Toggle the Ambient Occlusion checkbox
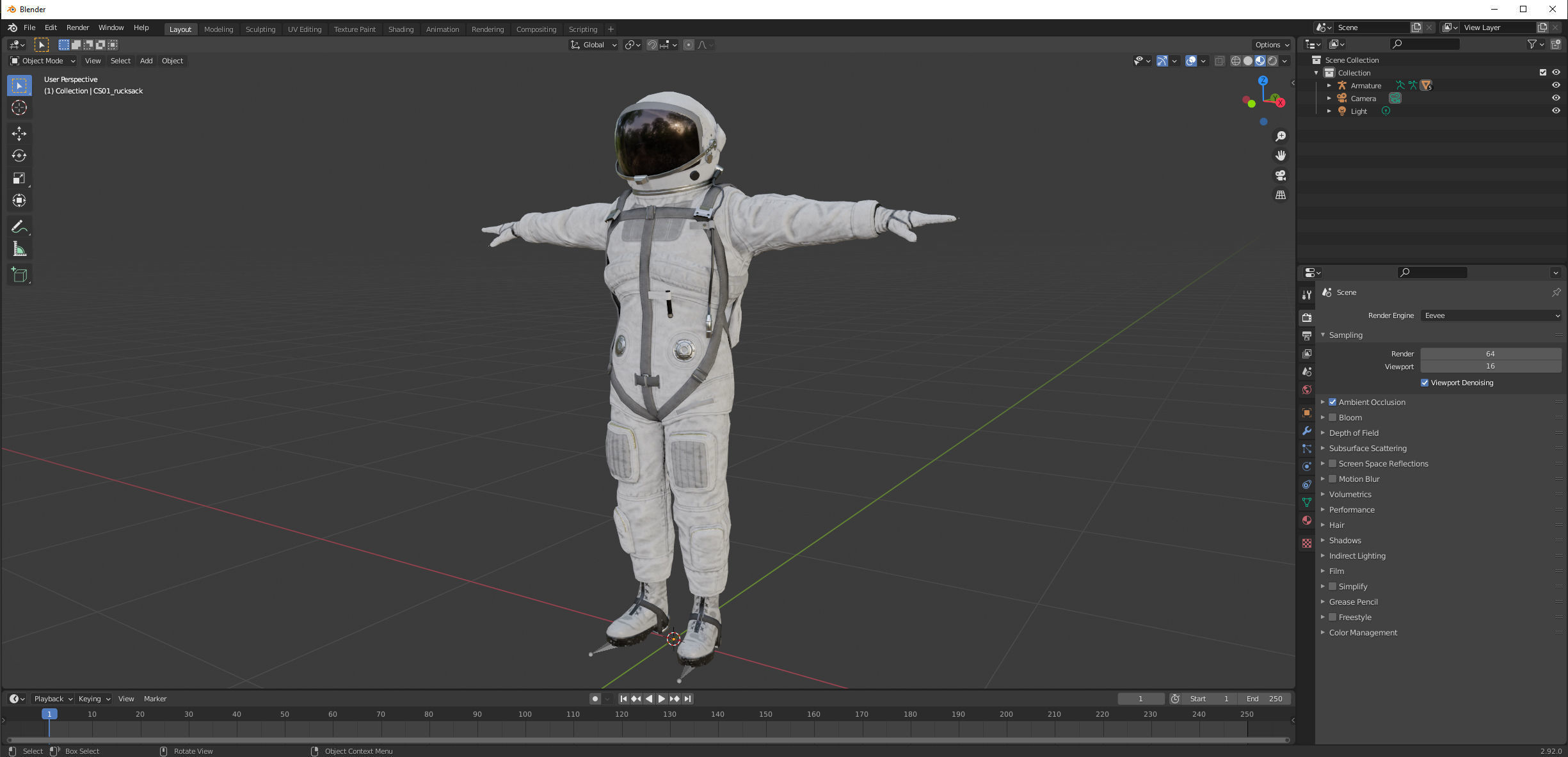This screenshot has width=1568, height=757. pos(1332,402)
